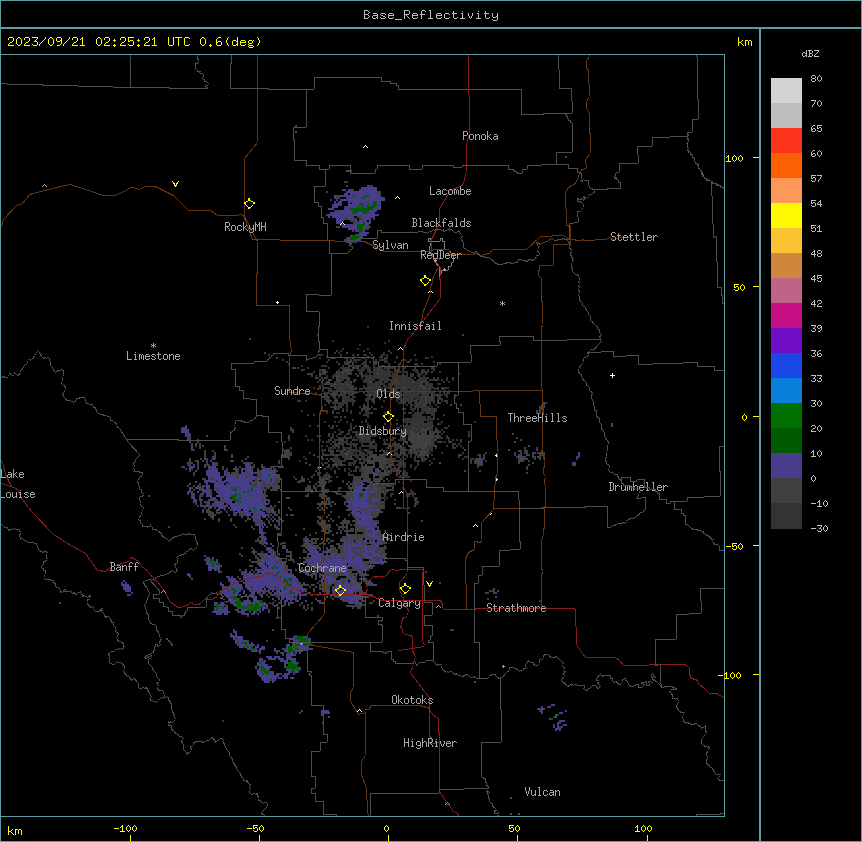Click the Lake Louise label at left edge
The height and width of the screenshot is (842, 862).
coord(16,484)
